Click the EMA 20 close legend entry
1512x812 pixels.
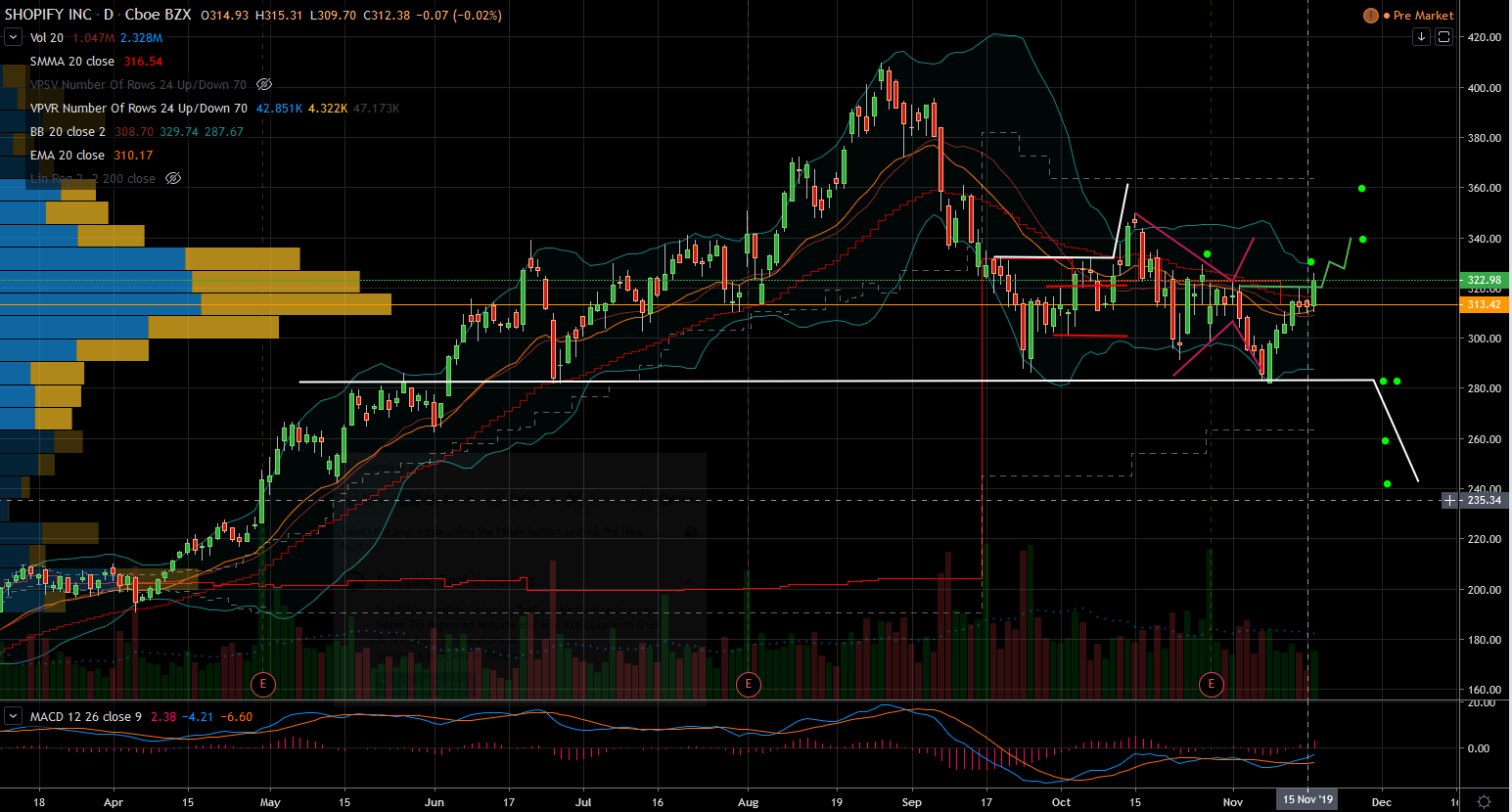pyautogui.click(x=67, y=156)
